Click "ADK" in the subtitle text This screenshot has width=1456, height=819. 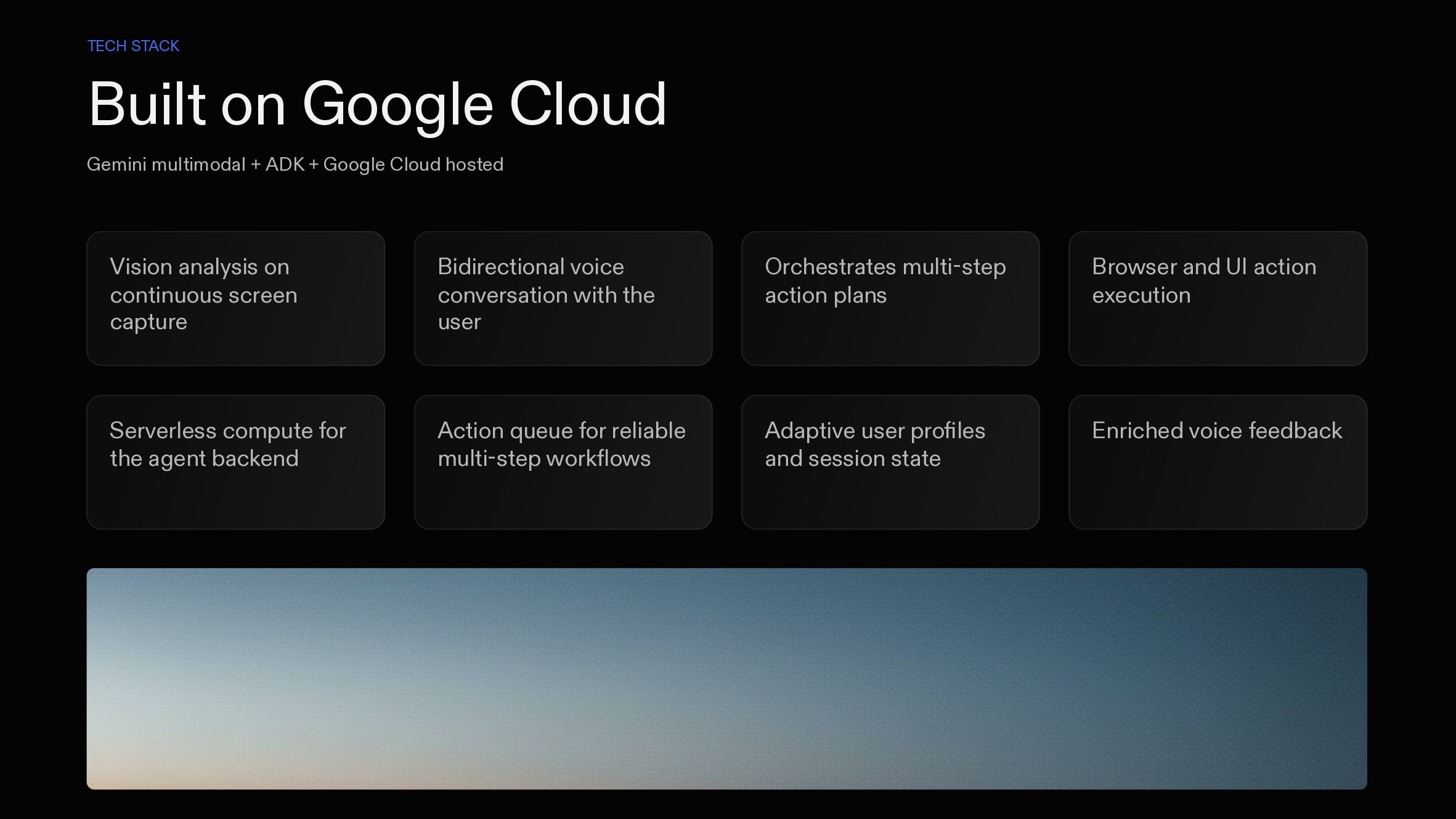[x=285, y=165]
